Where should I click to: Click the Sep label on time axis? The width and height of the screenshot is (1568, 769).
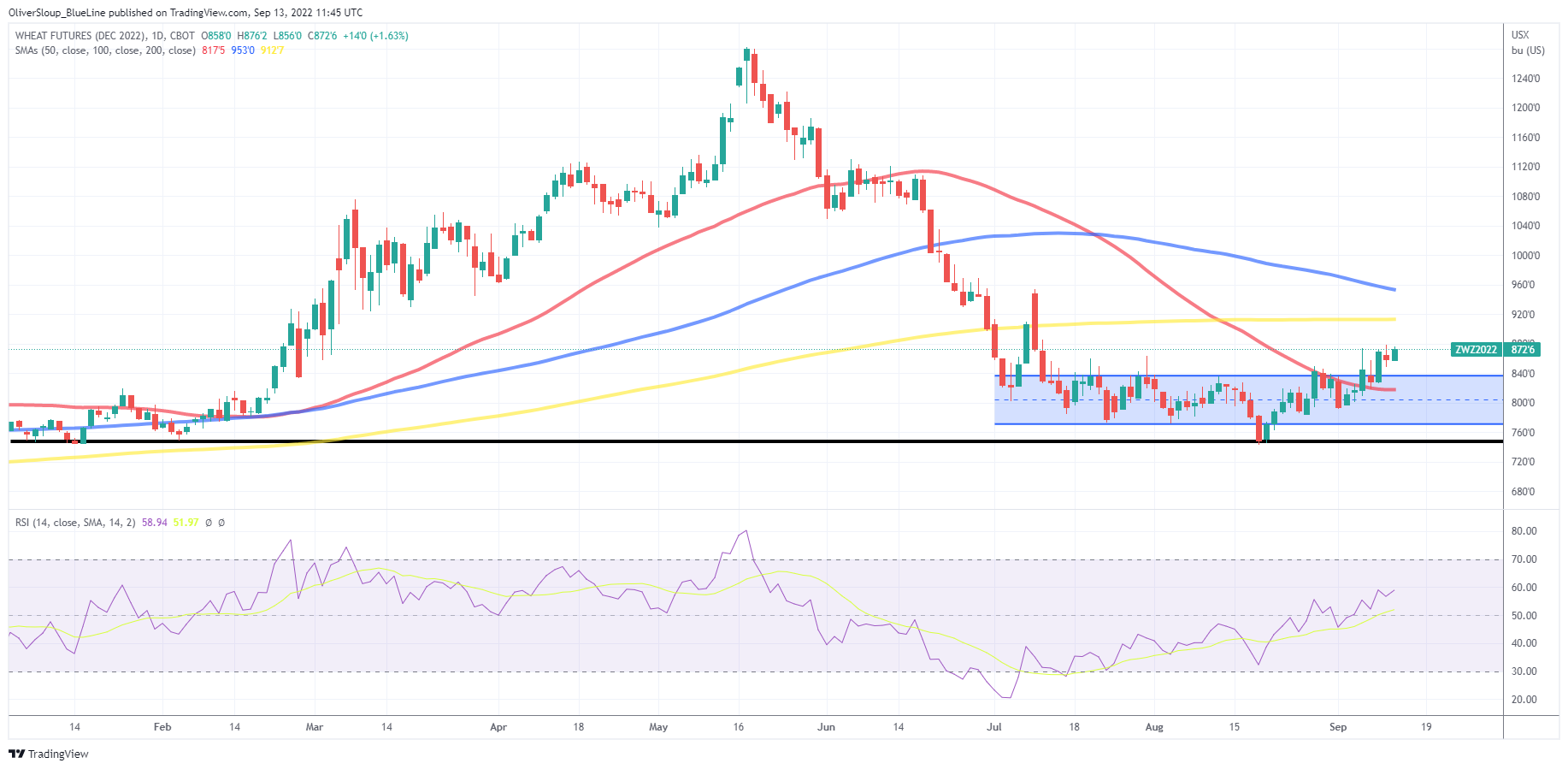(1338, 727)
